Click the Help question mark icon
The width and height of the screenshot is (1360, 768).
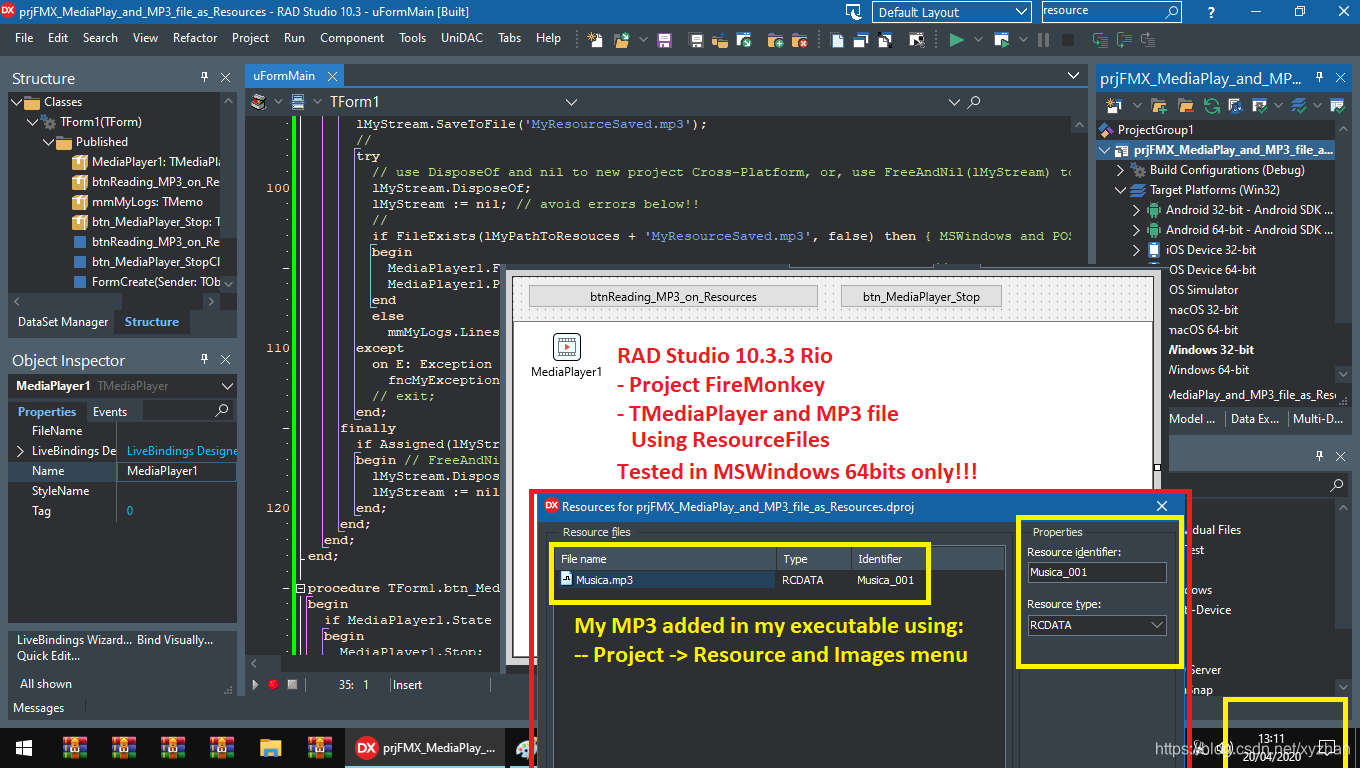(x=1212, y=12)
